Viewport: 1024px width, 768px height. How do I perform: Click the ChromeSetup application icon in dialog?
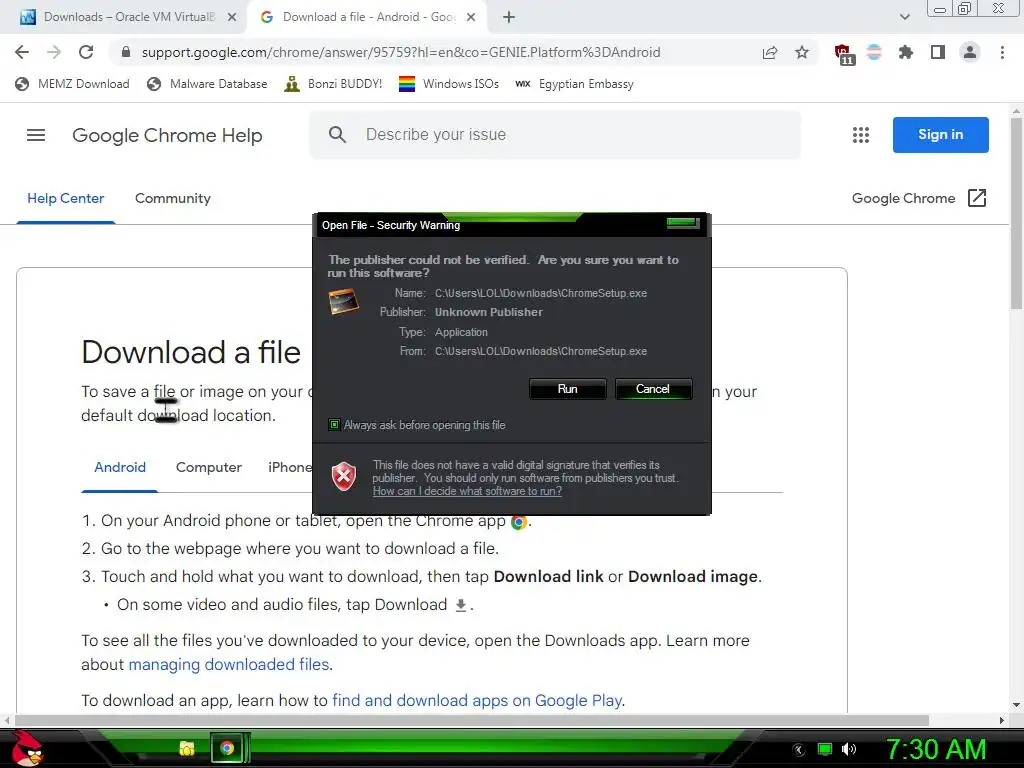[344, 301]
